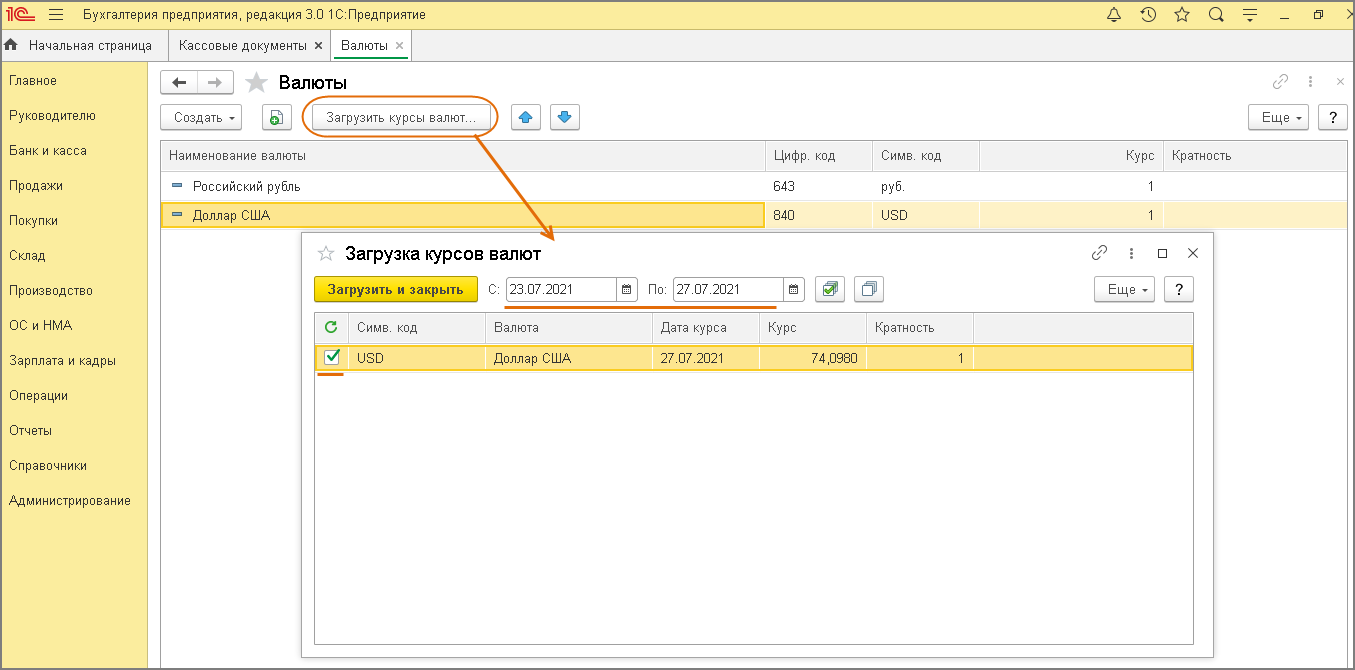Open the Отчеты section
This screenshot has width=1355, height=670.
click(30, 430)
